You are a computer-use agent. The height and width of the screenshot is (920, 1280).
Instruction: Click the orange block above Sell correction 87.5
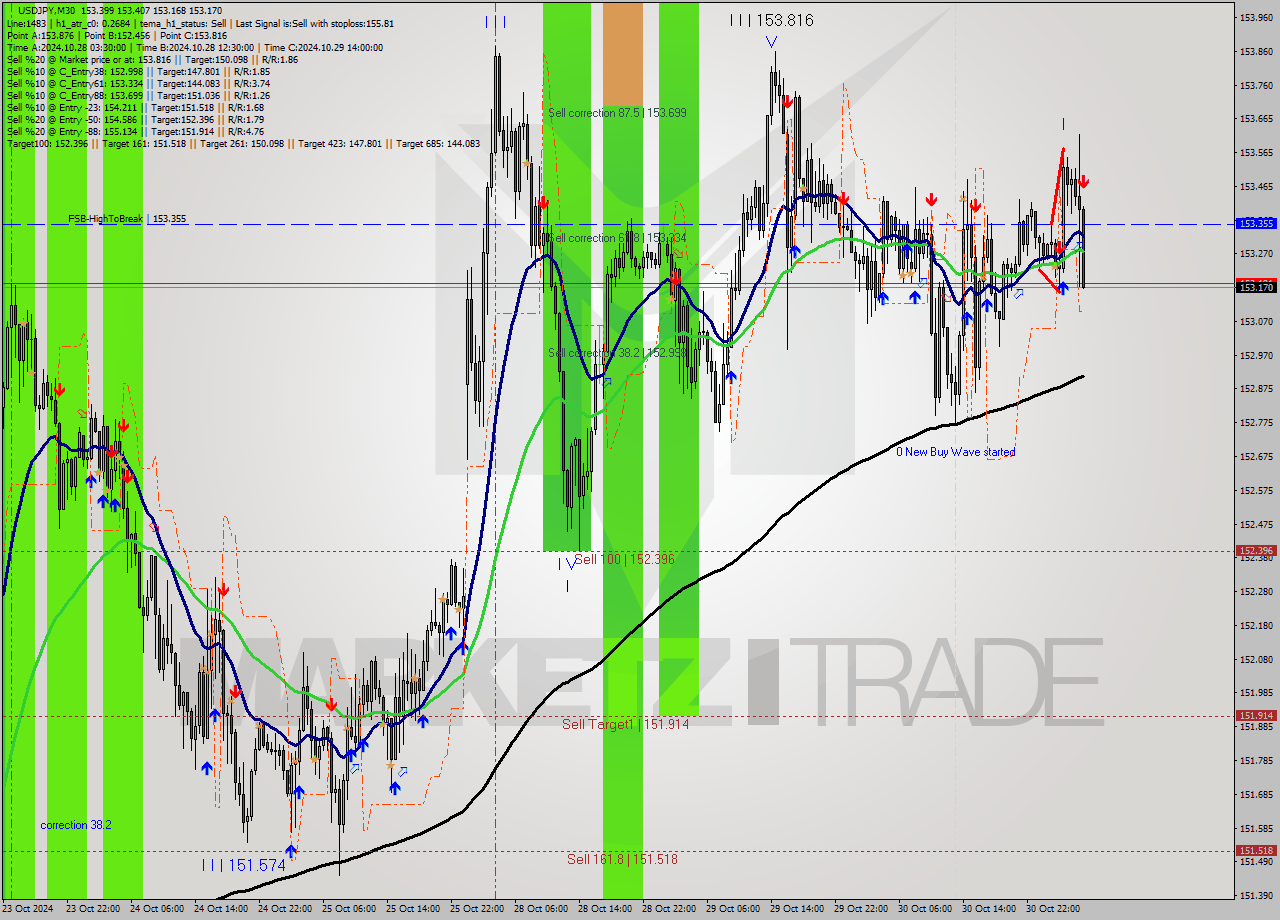(x=622, y=54)
